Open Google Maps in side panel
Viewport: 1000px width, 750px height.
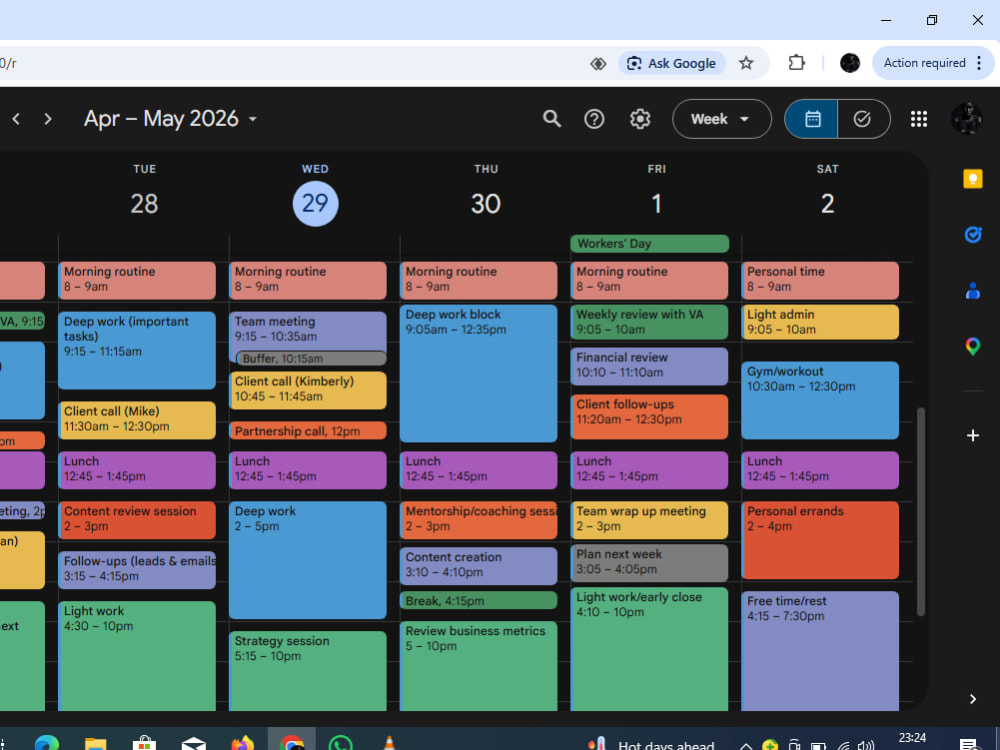click(973, 346)
